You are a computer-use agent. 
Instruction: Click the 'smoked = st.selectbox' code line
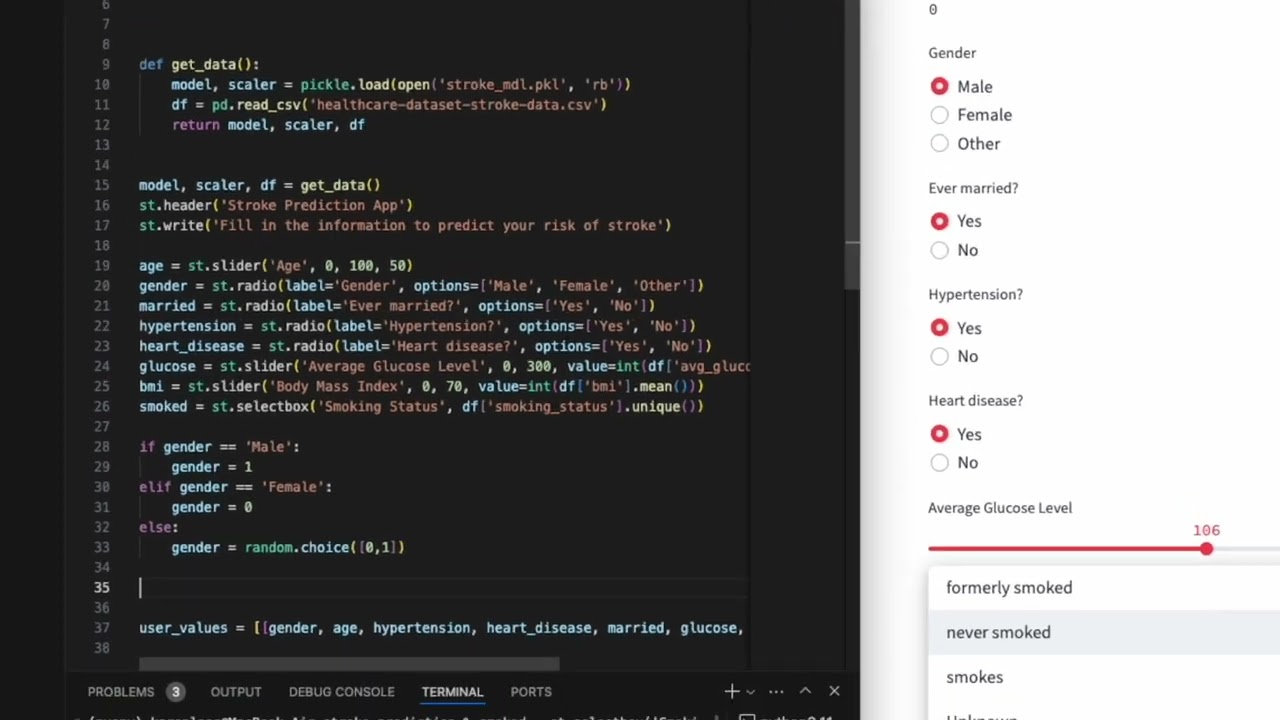tap(421, 407)
